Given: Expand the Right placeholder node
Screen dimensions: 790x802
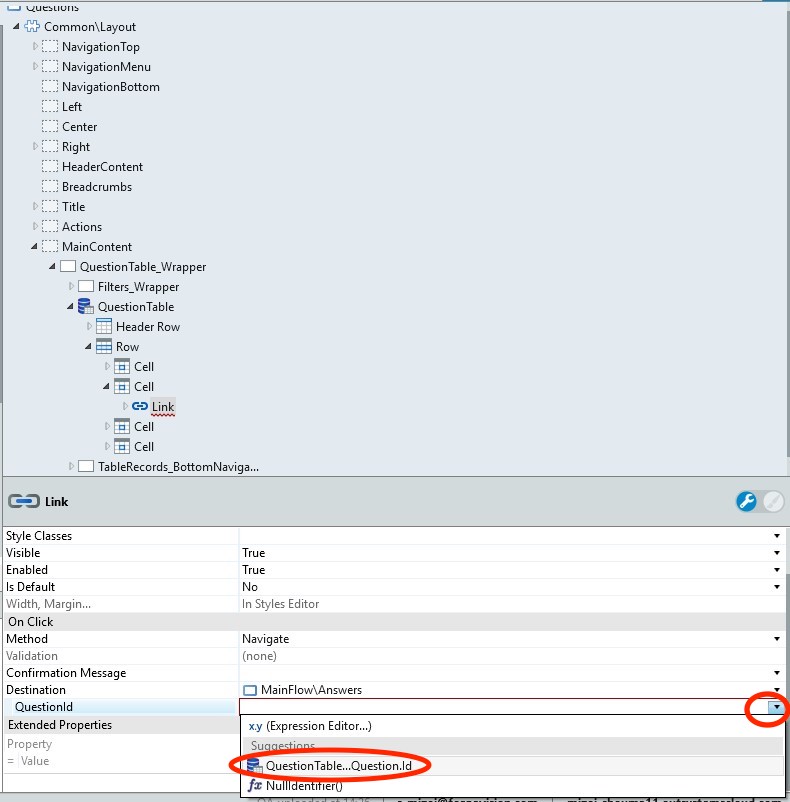Looking at the screenshot, I should [x=35, y=146].
